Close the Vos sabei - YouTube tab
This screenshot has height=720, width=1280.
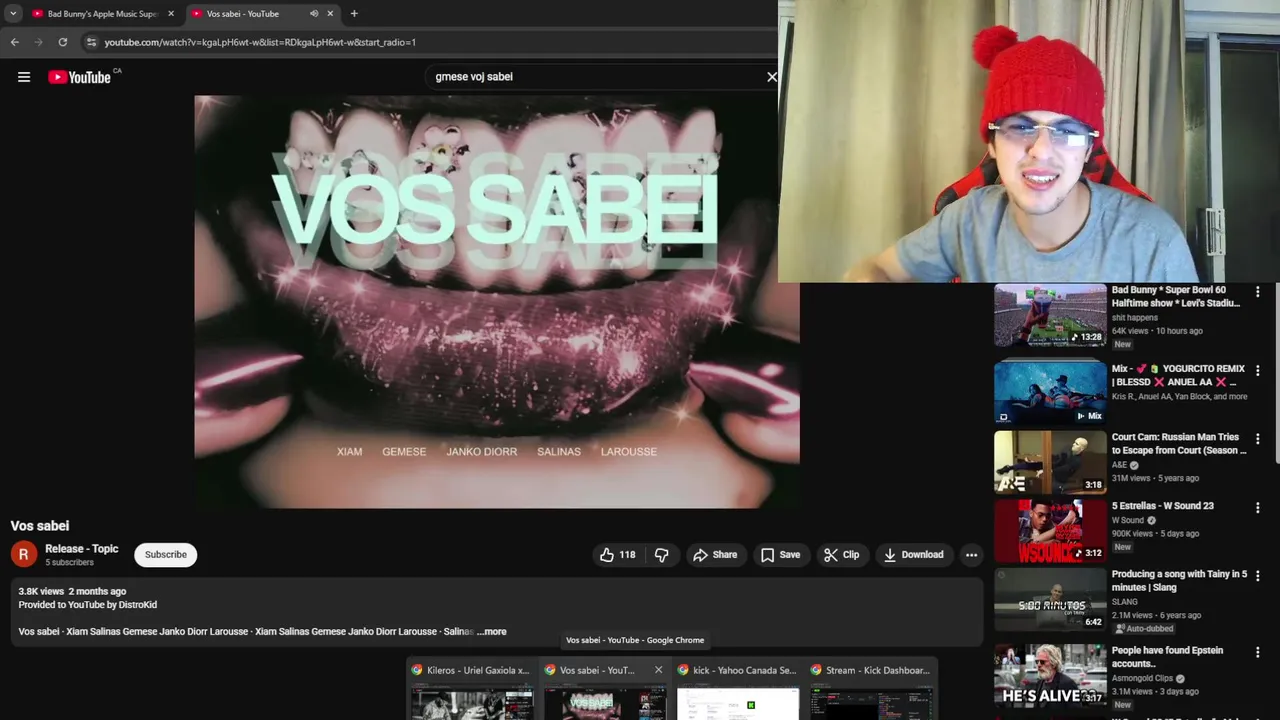tap(330, 14)
